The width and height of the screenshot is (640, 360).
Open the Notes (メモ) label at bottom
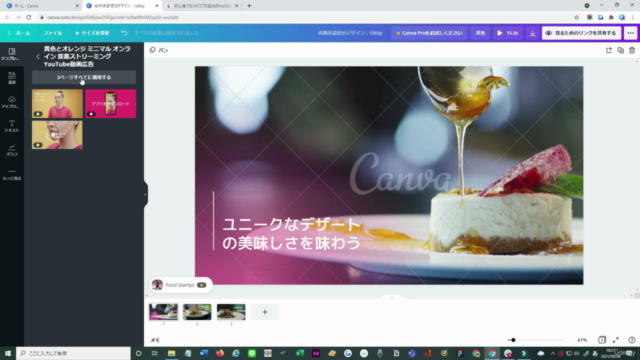[x=155, y=340]
